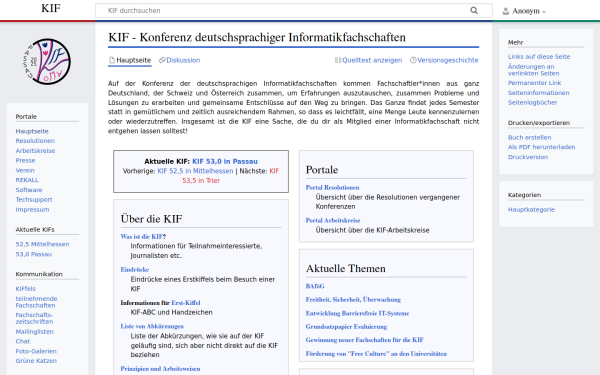600x375 pixels.
Task: Open the Quelltext anzeigen tab
Action: [x=368, y=60]
